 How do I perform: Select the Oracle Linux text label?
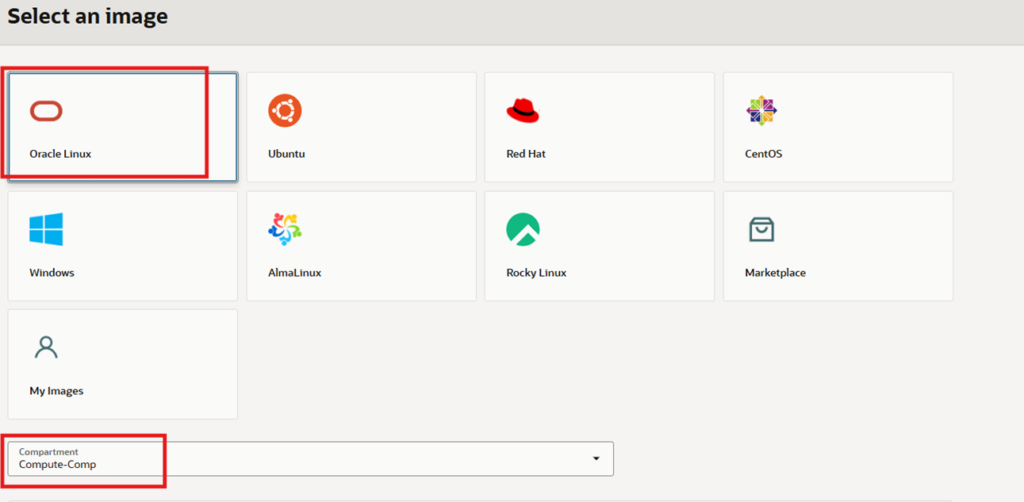pos(61,154)
